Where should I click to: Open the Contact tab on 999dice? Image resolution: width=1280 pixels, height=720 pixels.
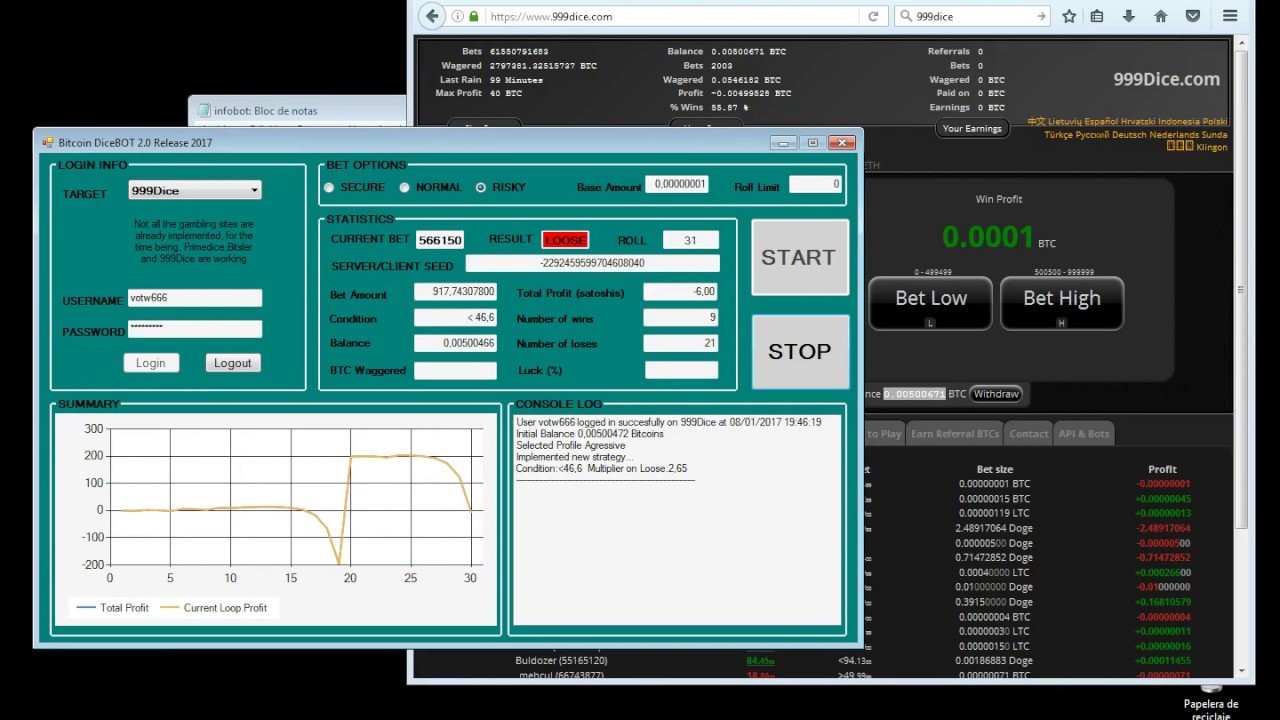(1028, 434)
